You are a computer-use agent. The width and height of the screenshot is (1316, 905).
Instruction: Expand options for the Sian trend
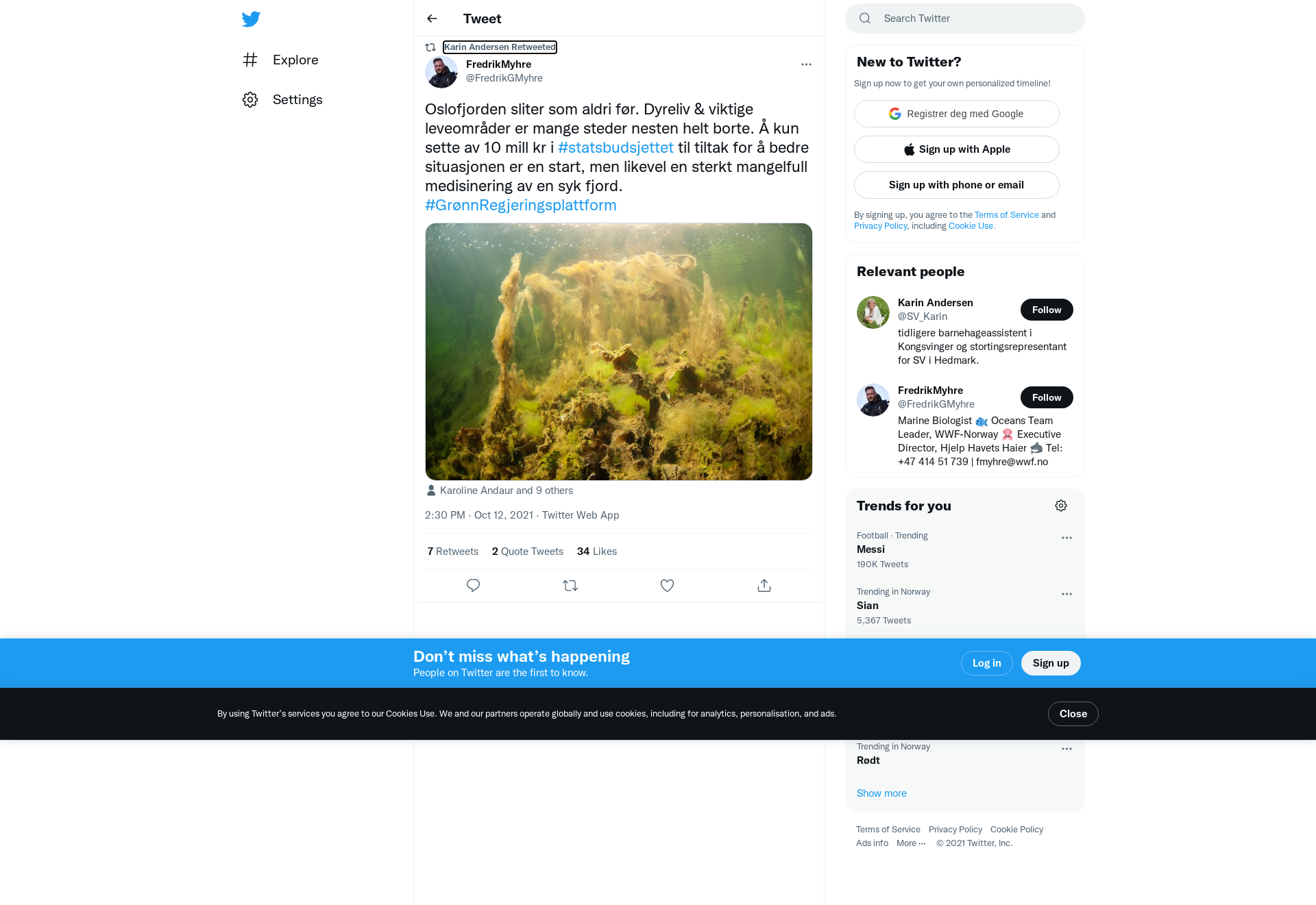[1067, 594]
